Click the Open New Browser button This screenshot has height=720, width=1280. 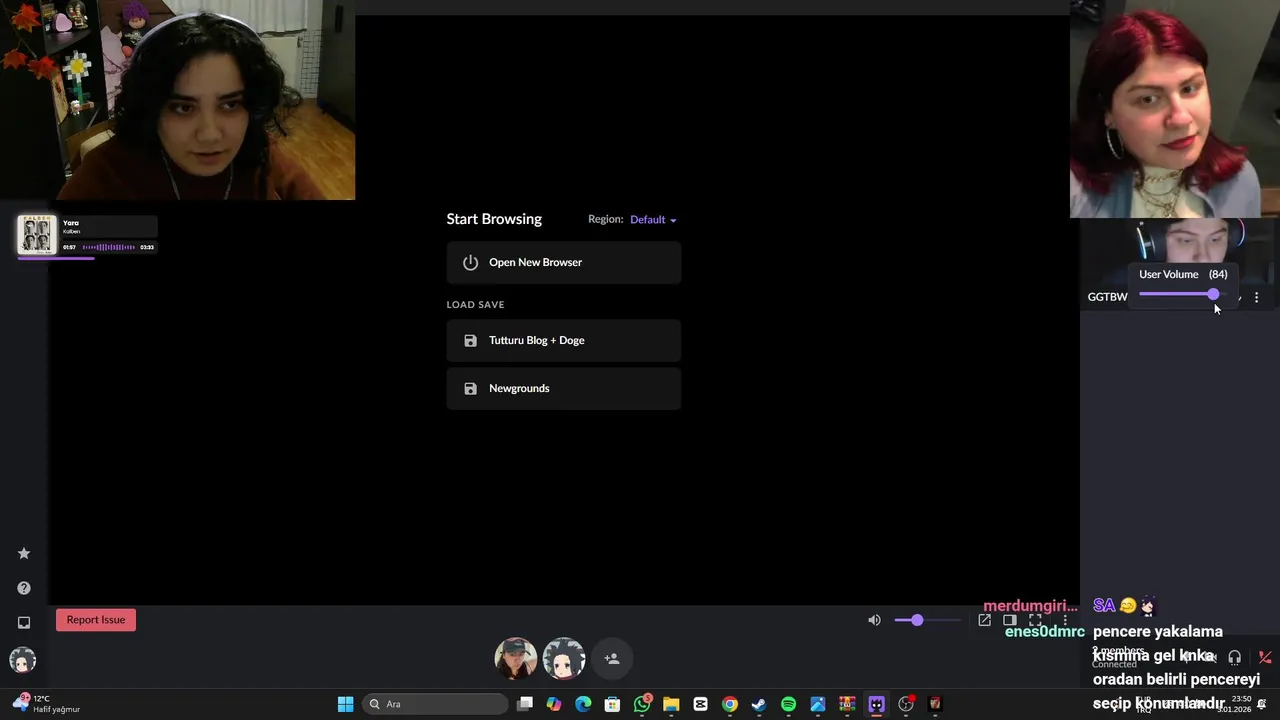[564, 262]
